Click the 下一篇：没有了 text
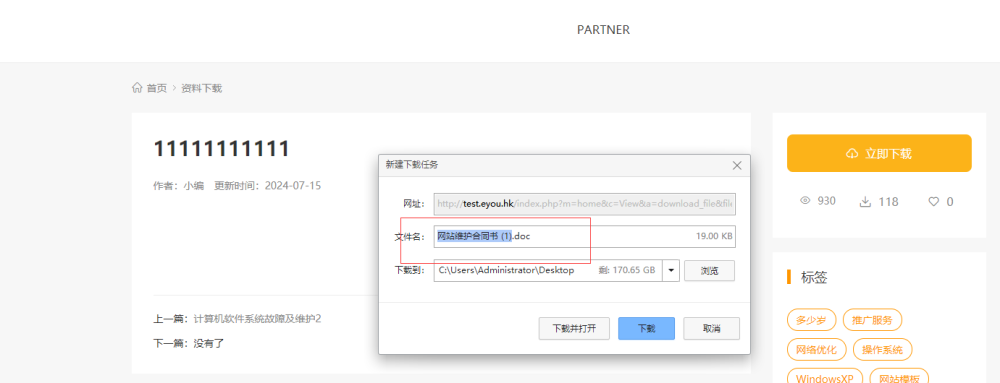Viewport: 1000px width, 383px height. (x=189, y=343)
